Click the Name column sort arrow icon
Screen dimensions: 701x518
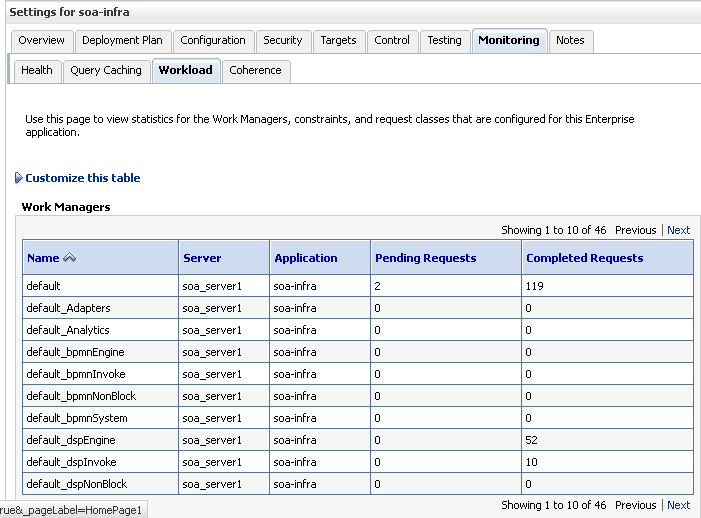(69, 257)
